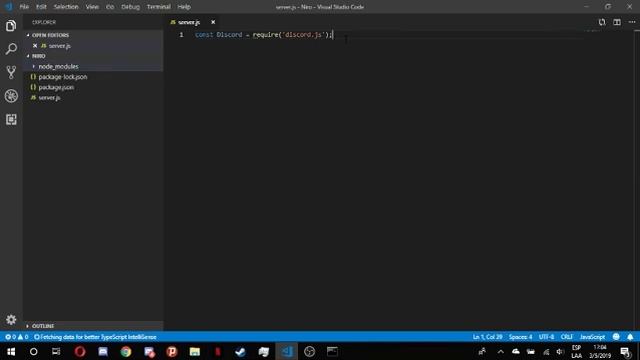The image size is (640, 360).
Task: Open the Windows Start menu
Action: [x=11, y=351]
